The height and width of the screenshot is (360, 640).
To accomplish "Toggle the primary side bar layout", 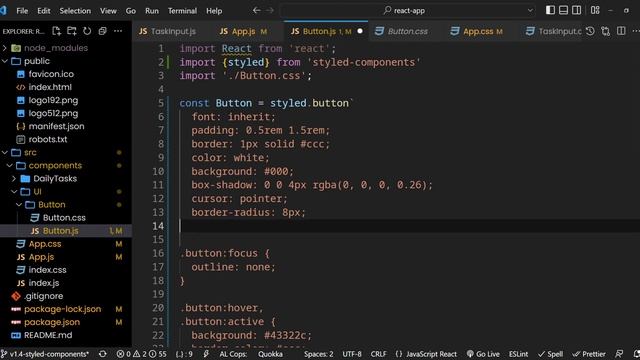I will [550, 10].
